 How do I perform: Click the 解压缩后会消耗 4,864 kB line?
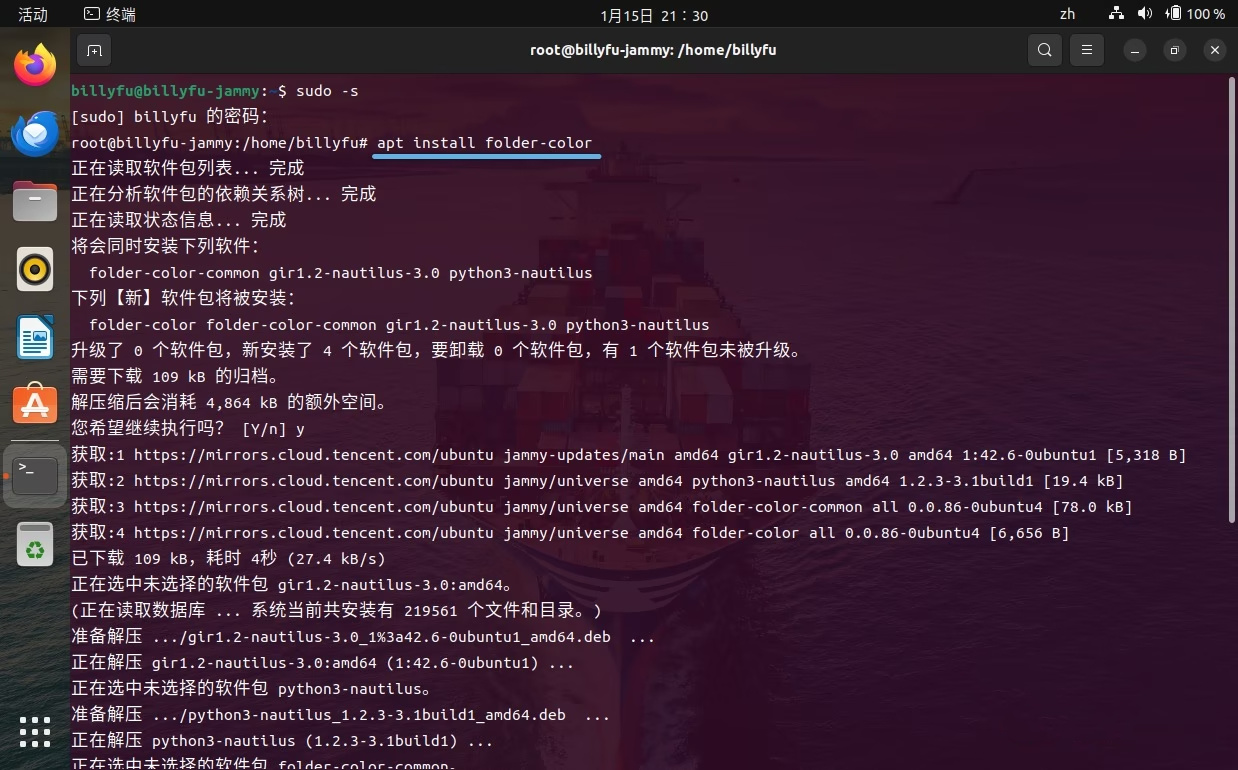pos(229,402)
